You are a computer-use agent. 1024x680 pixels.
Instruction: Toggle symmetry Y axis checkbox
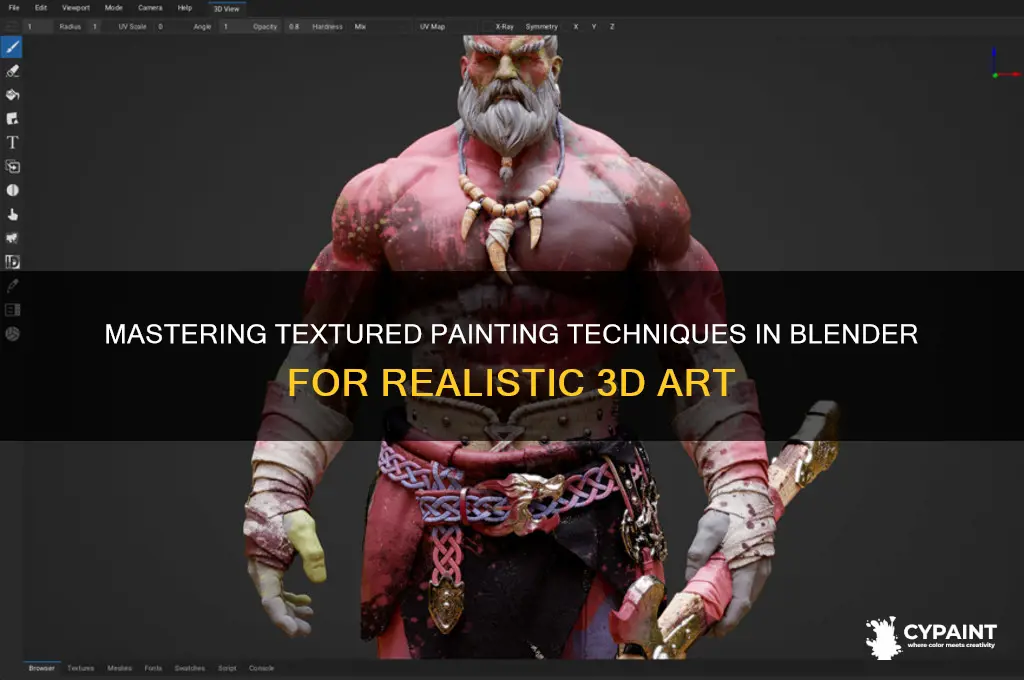(x=594, y=27)
